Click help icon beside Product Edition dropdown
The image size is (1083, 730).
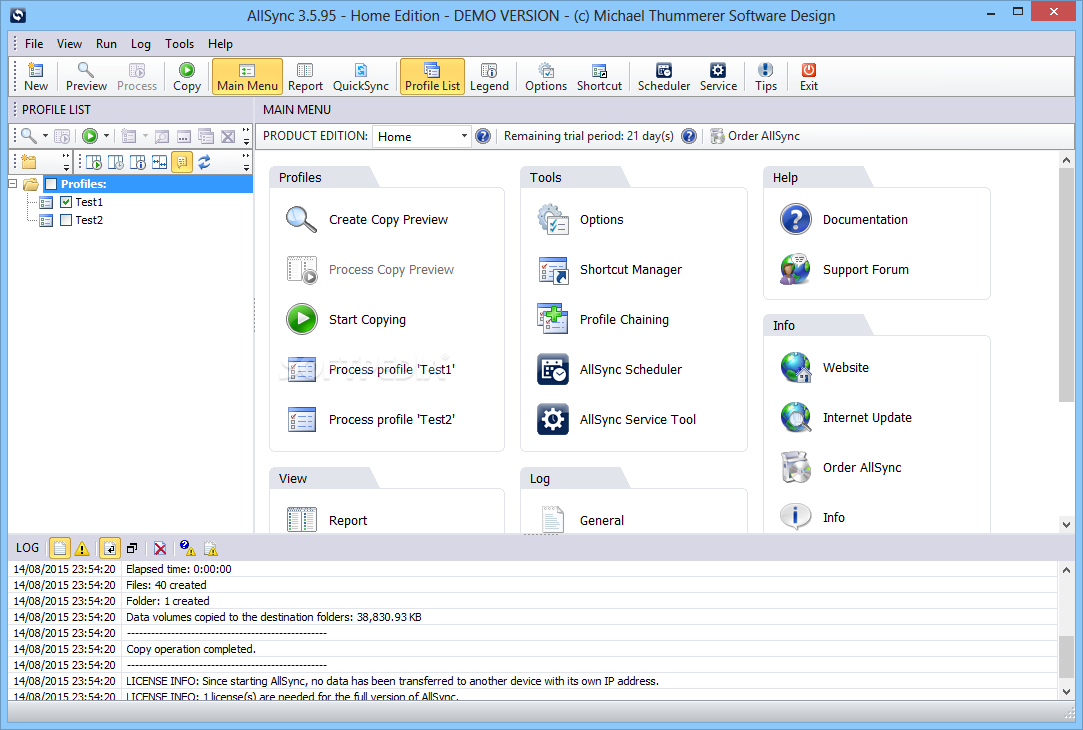click(x=483, y=136)
